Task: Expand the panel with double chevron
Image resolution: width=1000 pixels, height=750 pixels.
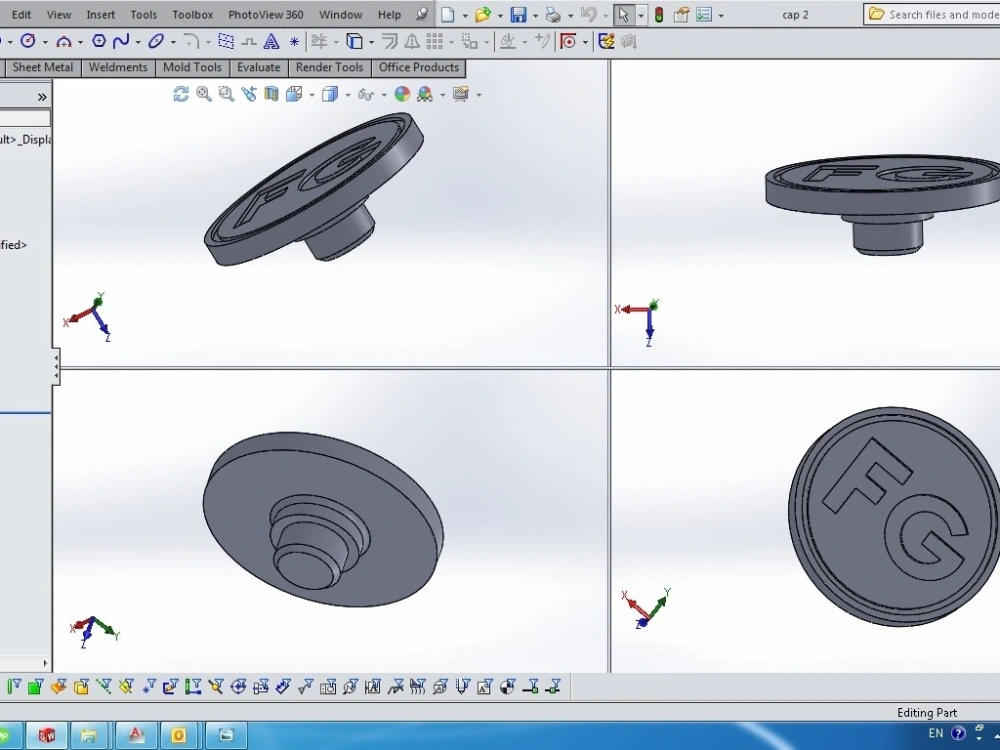Action: 42,97
